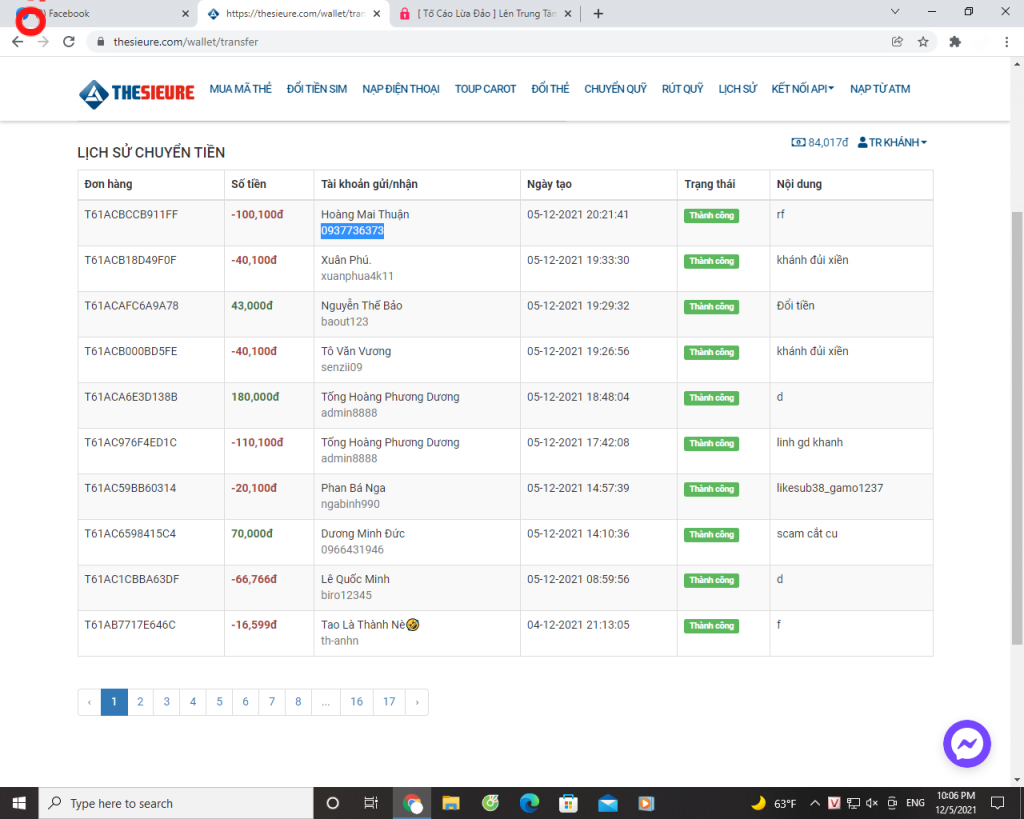The height and width of the screenshot is (819, 1024).
Task: Click the next page arrow in pagination
Action: [x=417, y=702]
